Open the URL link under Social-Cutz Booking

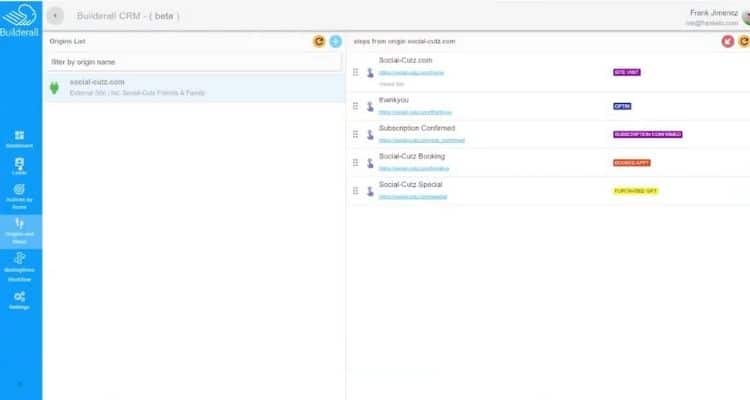click(414, 169)
